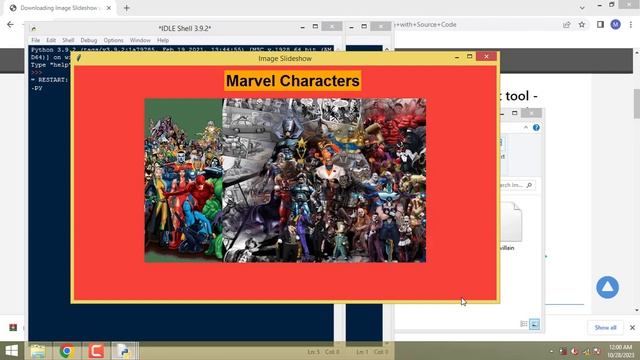Open the Debug menu in IDLE Shell
640x360 pixels.
89,40
